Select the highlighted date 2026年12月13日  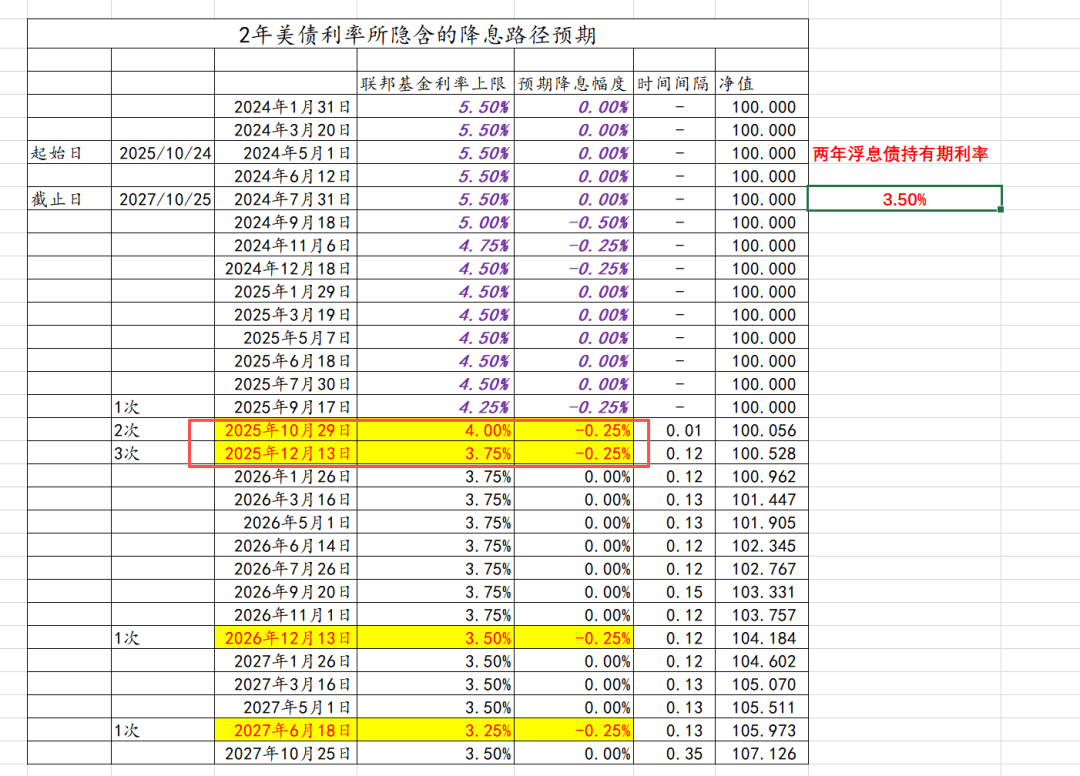coord(285,638)
